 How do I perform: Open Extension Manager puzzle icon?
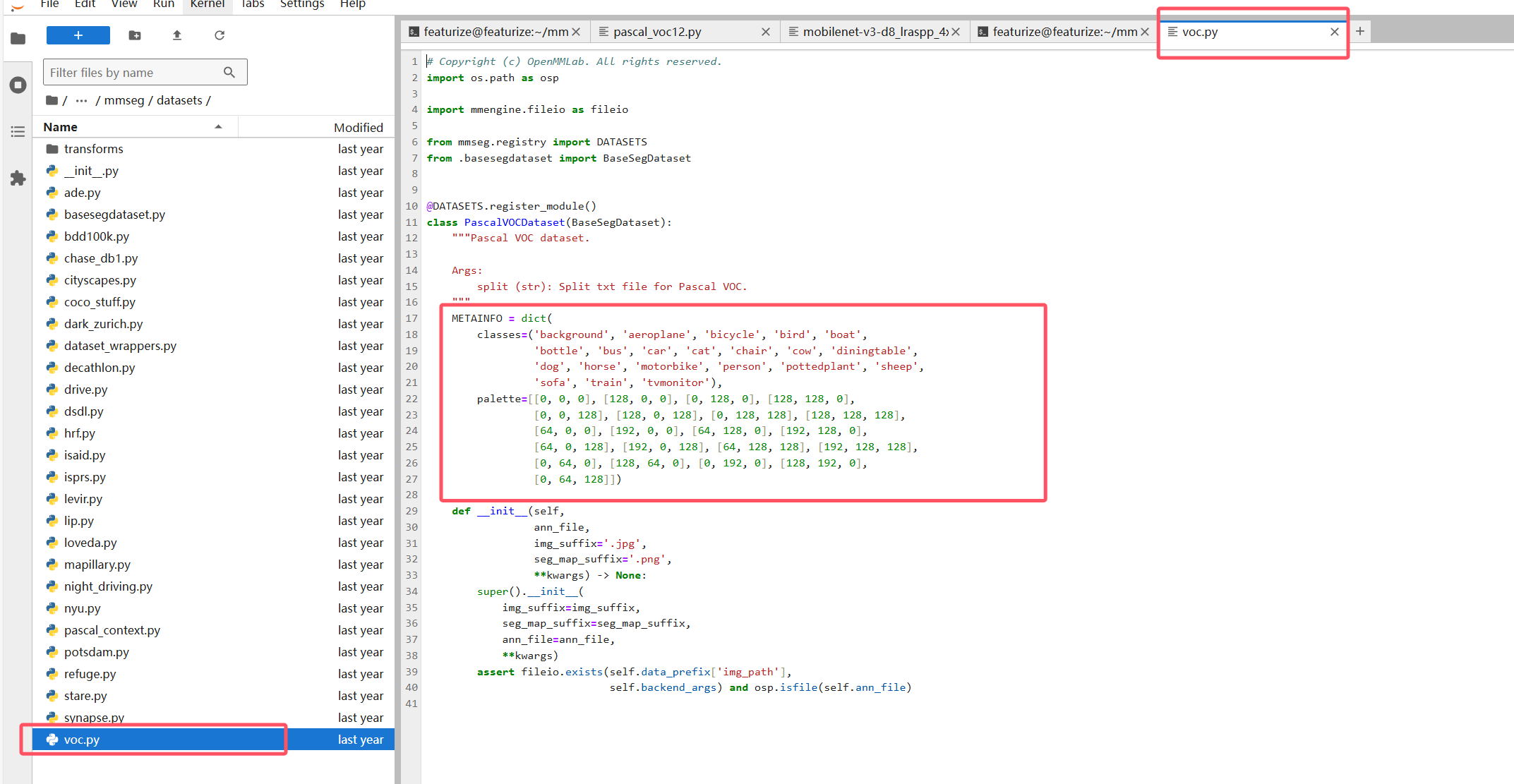(18, 179)
